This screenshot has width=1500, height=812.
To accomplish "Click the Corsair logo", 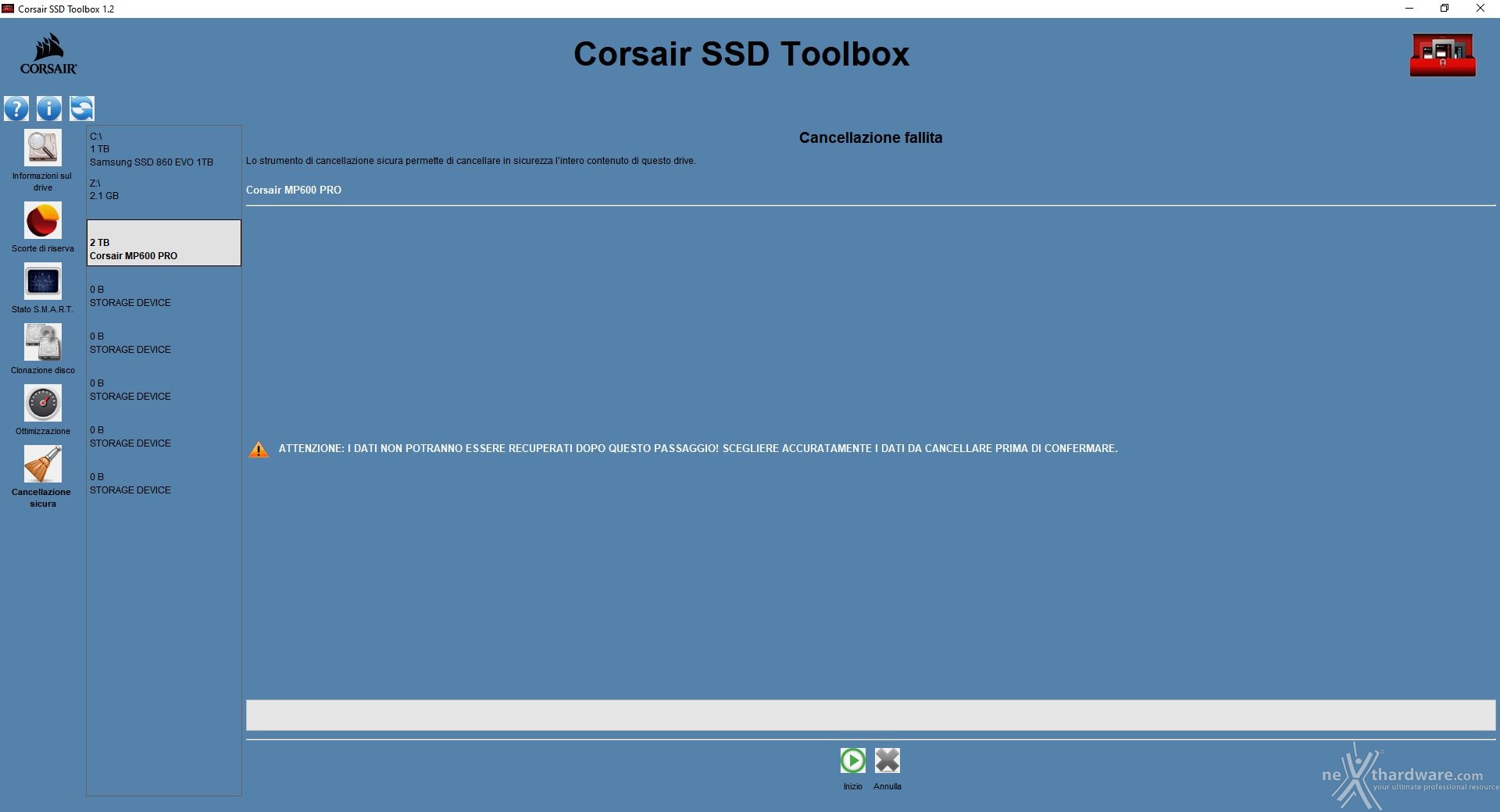I will (x=48, y=54).
